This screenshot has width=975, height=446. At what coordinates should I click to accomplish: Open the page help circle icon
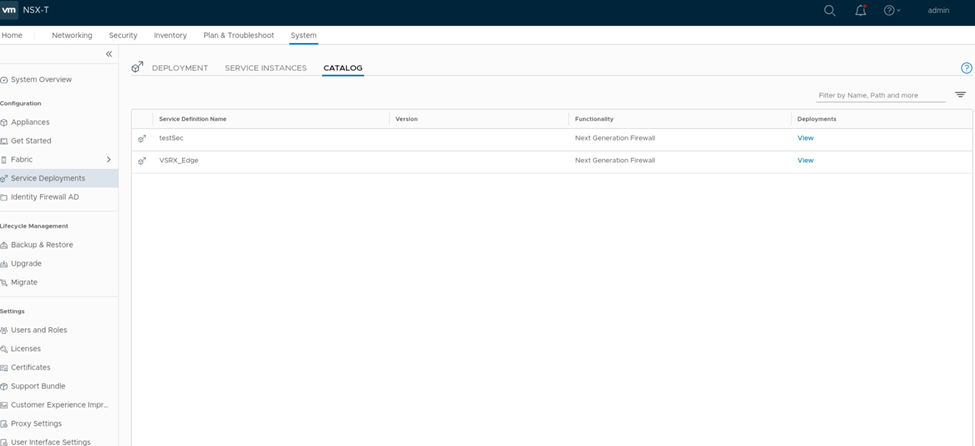coord(966,68)
